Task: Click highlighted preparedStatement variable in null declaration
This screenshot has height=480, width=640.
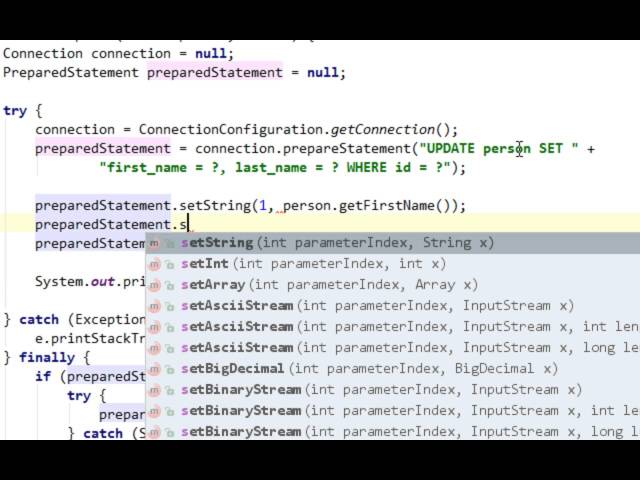Action: [x=215, y=73]
